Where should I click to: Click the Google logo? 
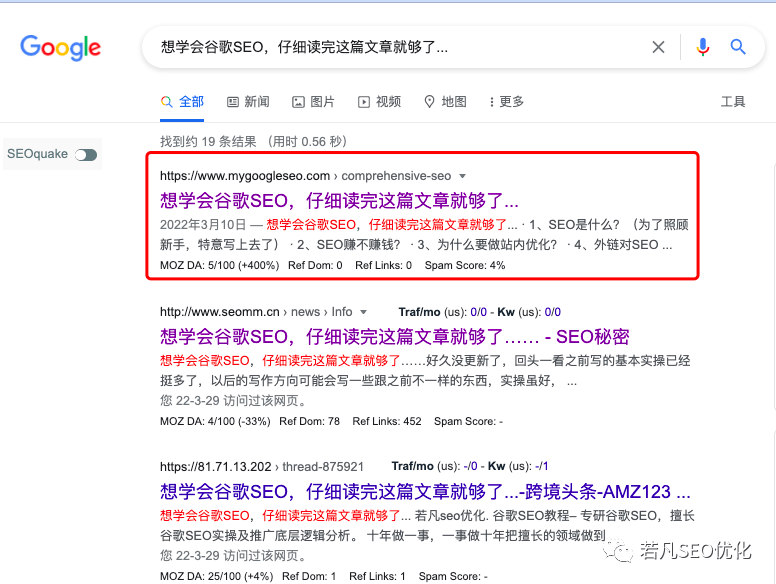(60, 48)
